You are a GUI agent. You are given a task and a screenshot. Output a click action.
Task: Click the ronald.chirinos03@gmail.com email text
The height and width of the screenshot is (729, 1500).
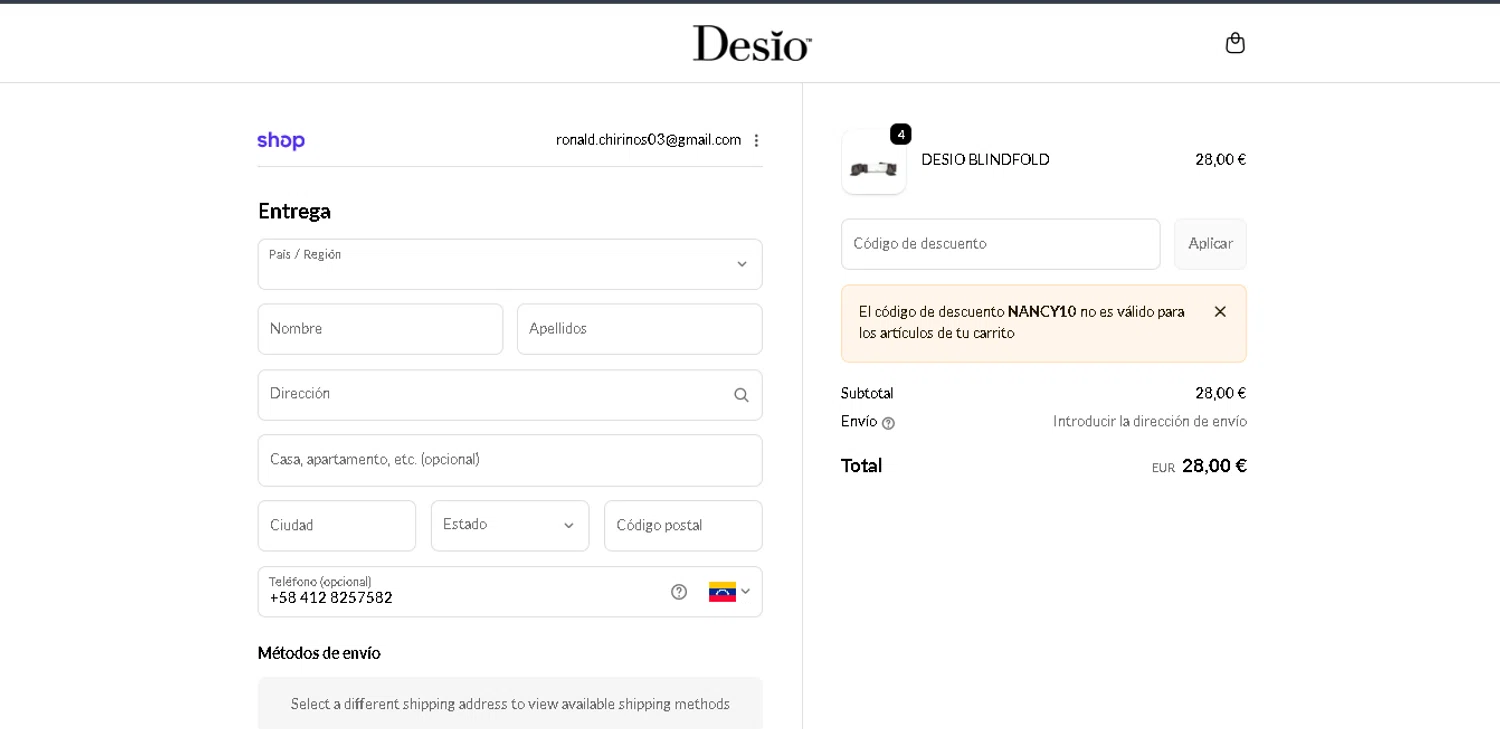648,140
